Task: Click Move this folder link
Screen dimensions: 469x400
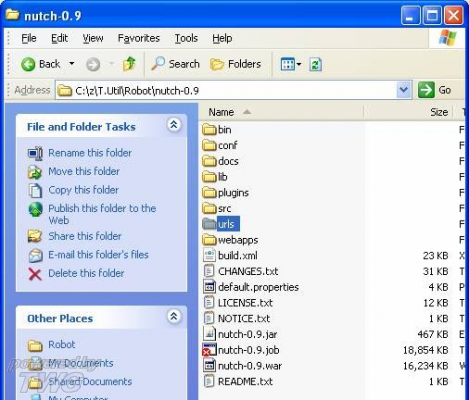Action: (84, 171)
